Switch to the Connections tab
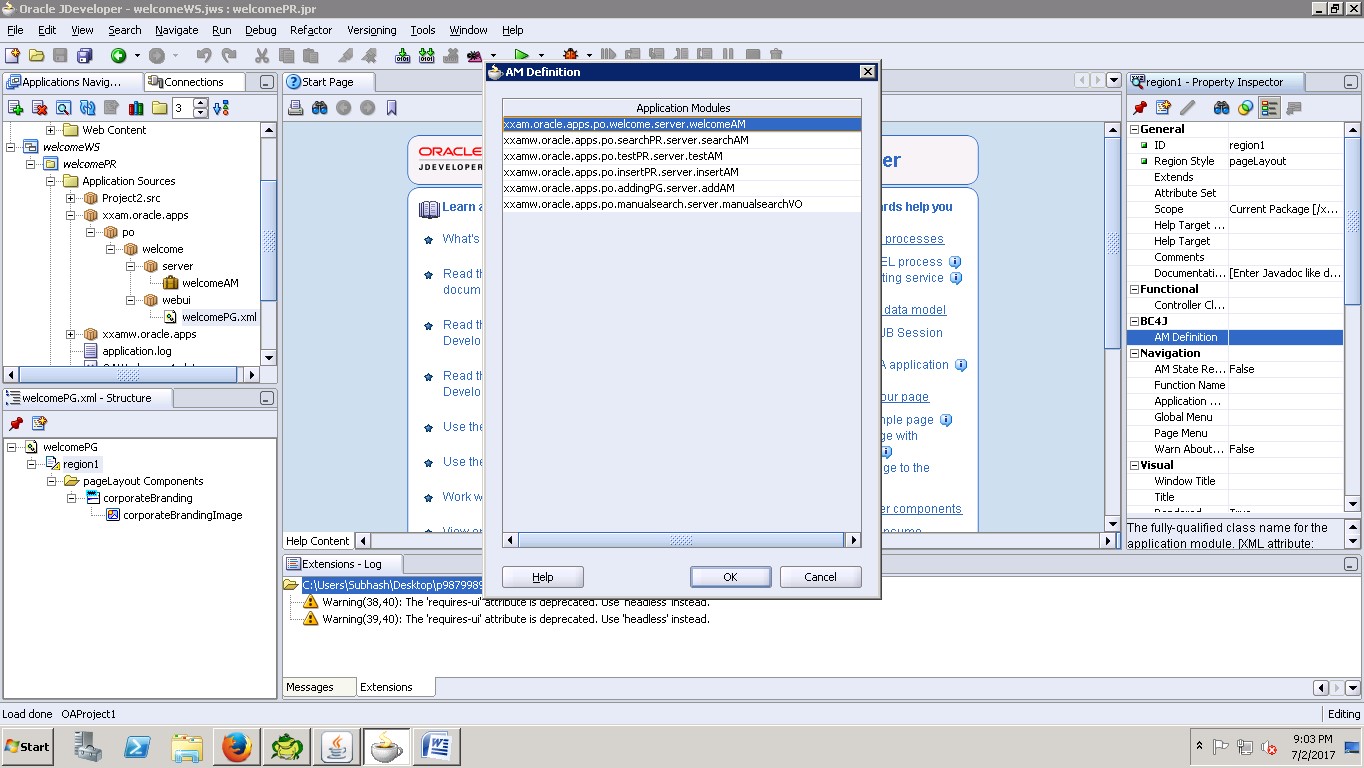The height and width of the screenshot is (768, 1364). (195, 81)
